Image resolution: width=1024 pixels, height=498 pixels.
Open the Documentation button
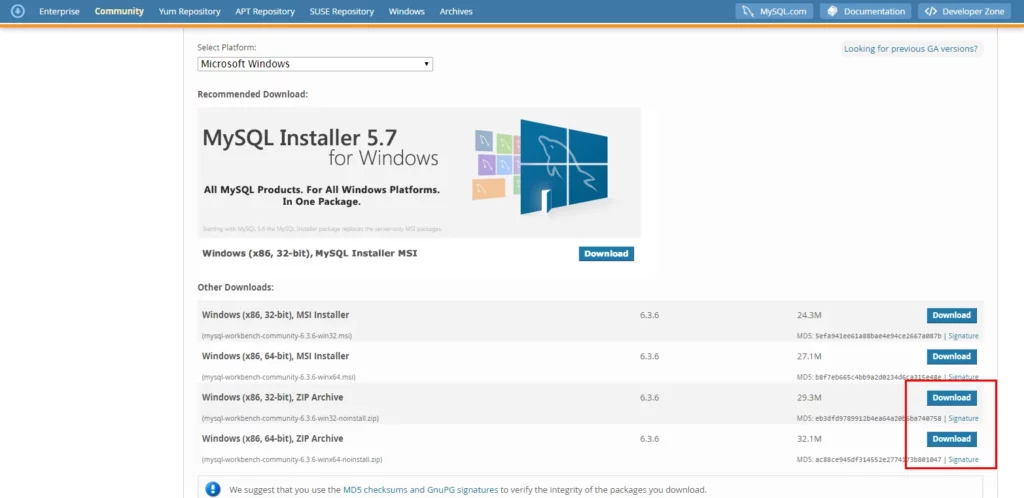(x=865, y=11)
